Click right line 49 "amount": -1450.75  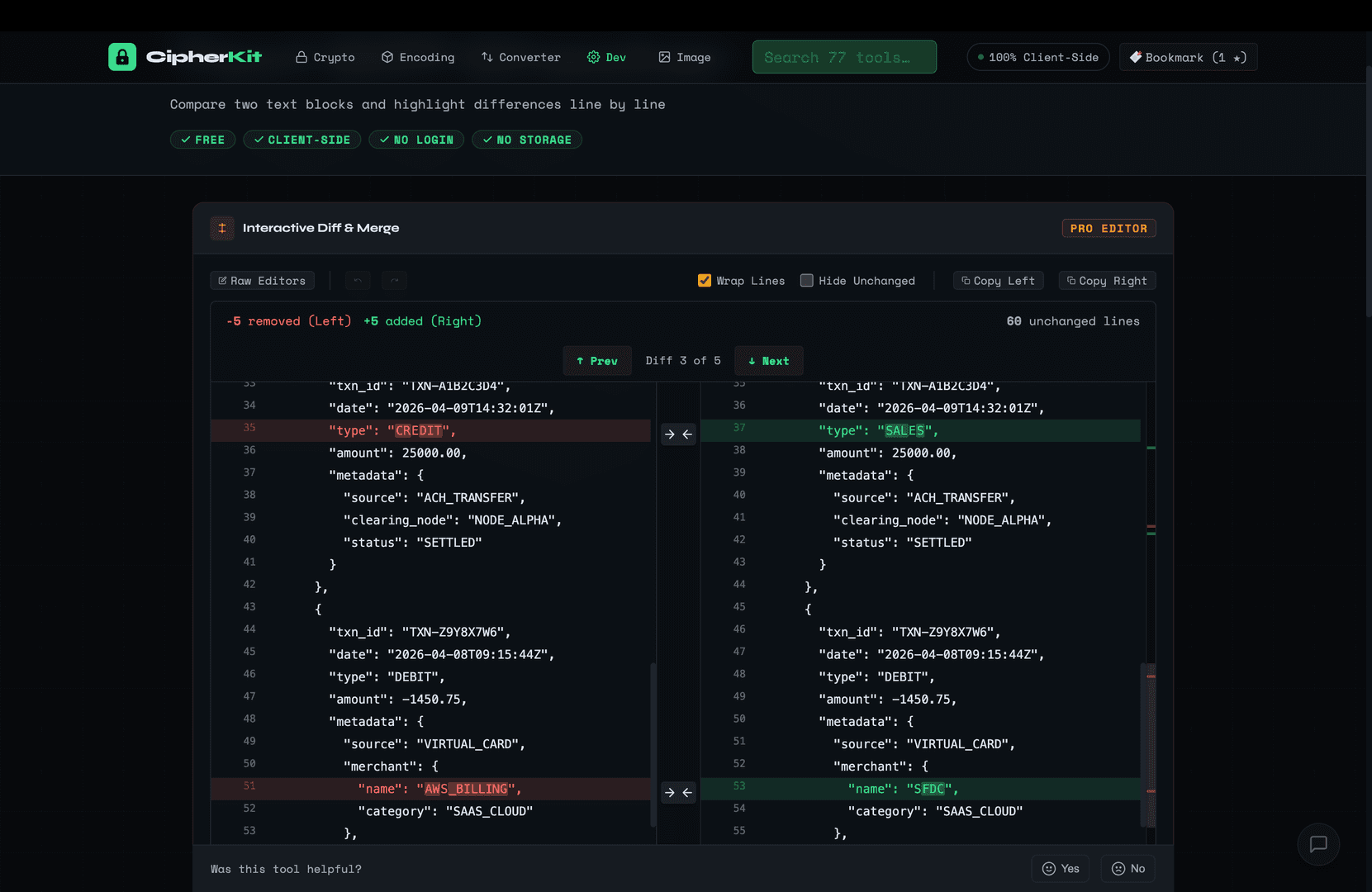[x=888, y=700]
